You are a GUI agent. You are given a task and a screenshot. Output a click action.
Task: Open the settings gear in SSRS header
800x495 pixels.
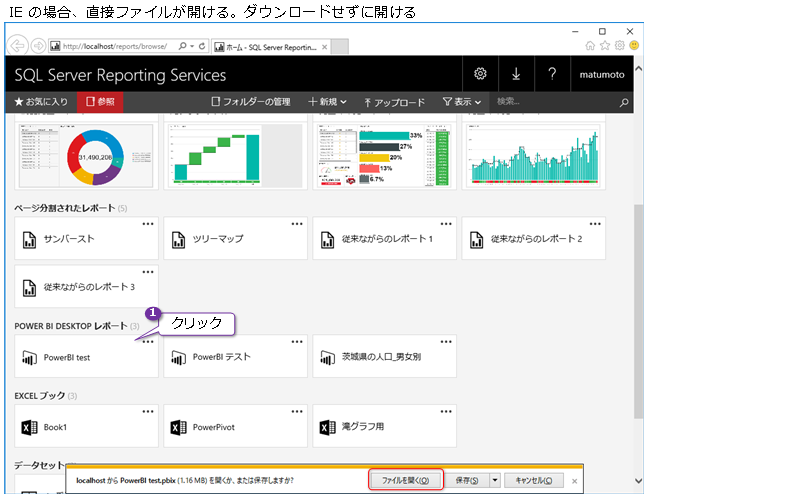(x=480, y=74)
